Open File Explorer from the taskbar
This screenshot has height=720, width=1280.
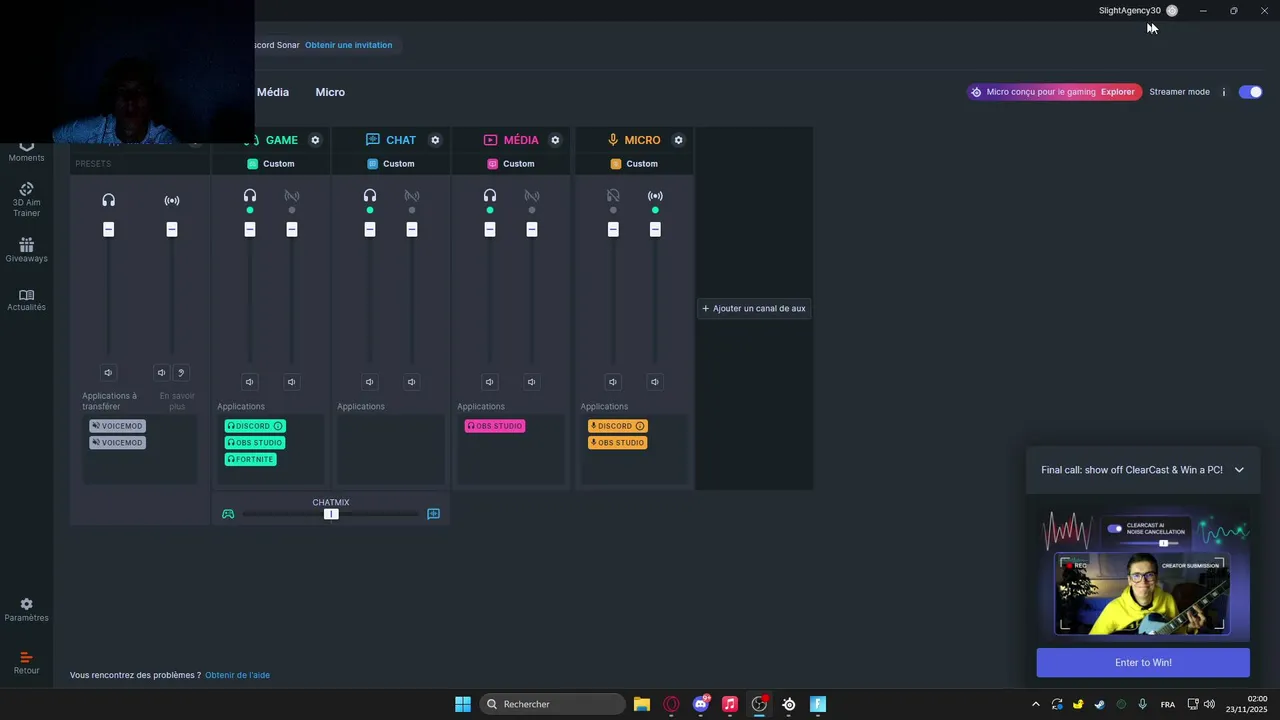click(x=642, y=704)
